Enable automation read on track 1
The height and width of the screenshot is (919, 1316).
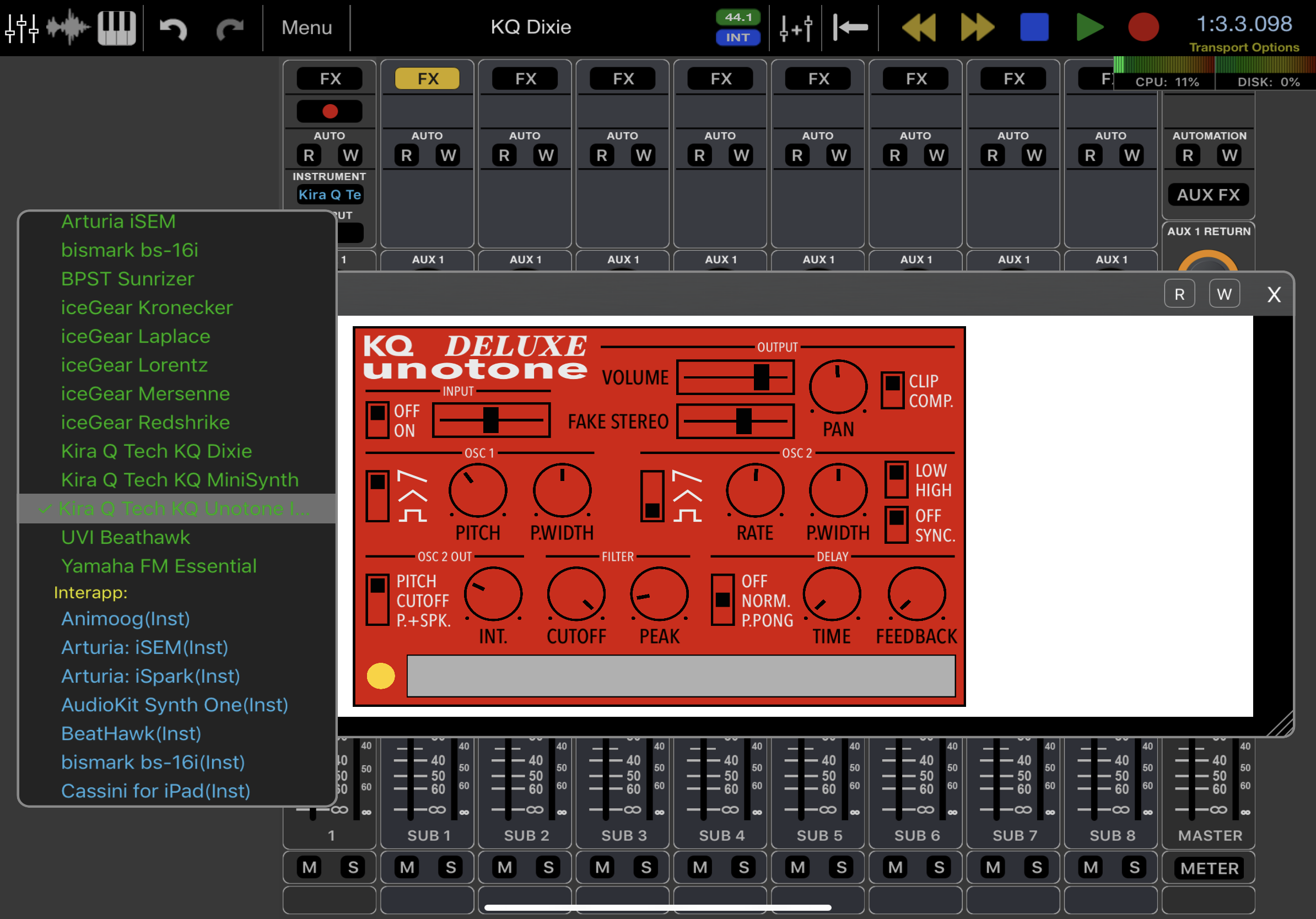click(309, 155)
